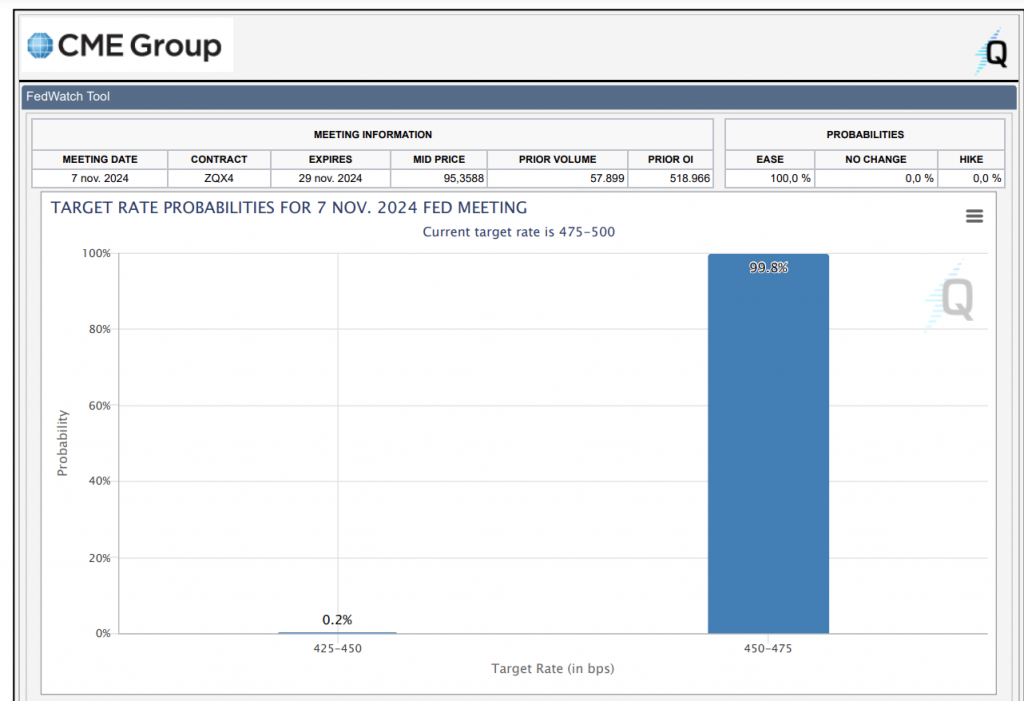Click the Q watermark inside the chart
The height and width of the screenshot is (701, 1024).
click(950, 297)
